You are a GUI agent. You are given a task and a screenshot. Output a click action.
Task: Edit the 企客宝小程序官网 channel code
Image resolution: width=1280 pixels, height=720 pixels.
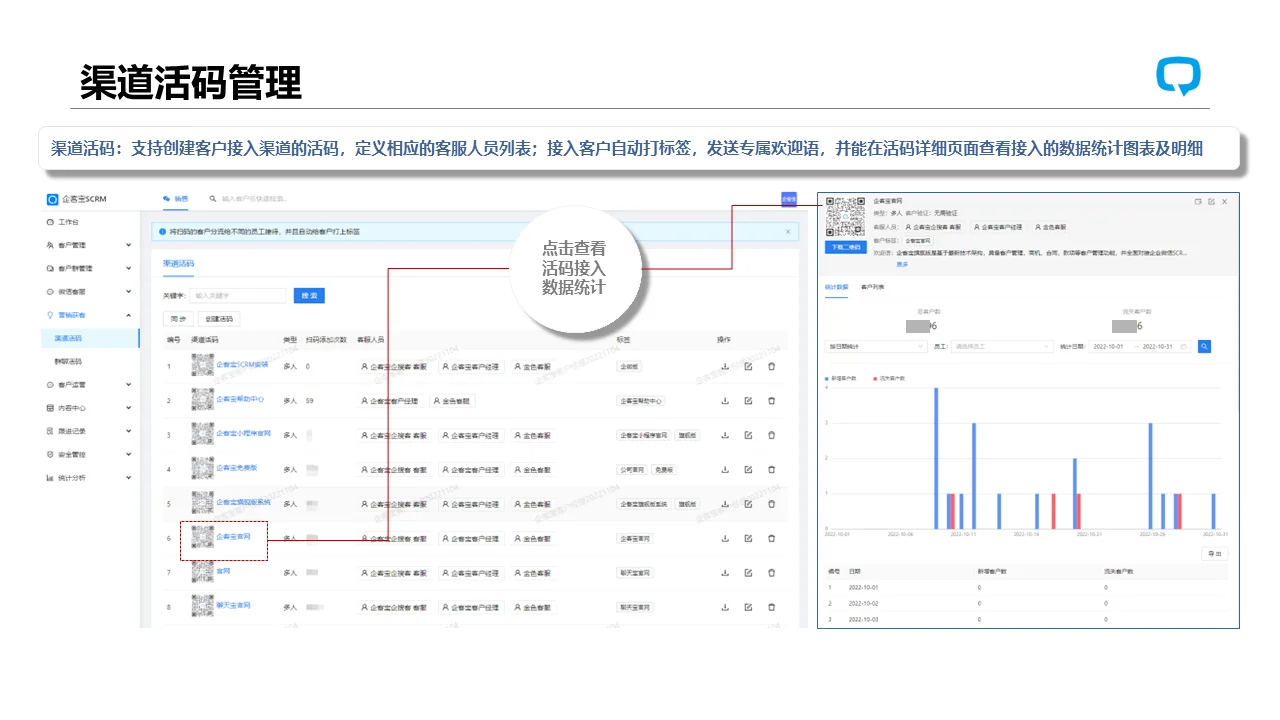(748, 435)
